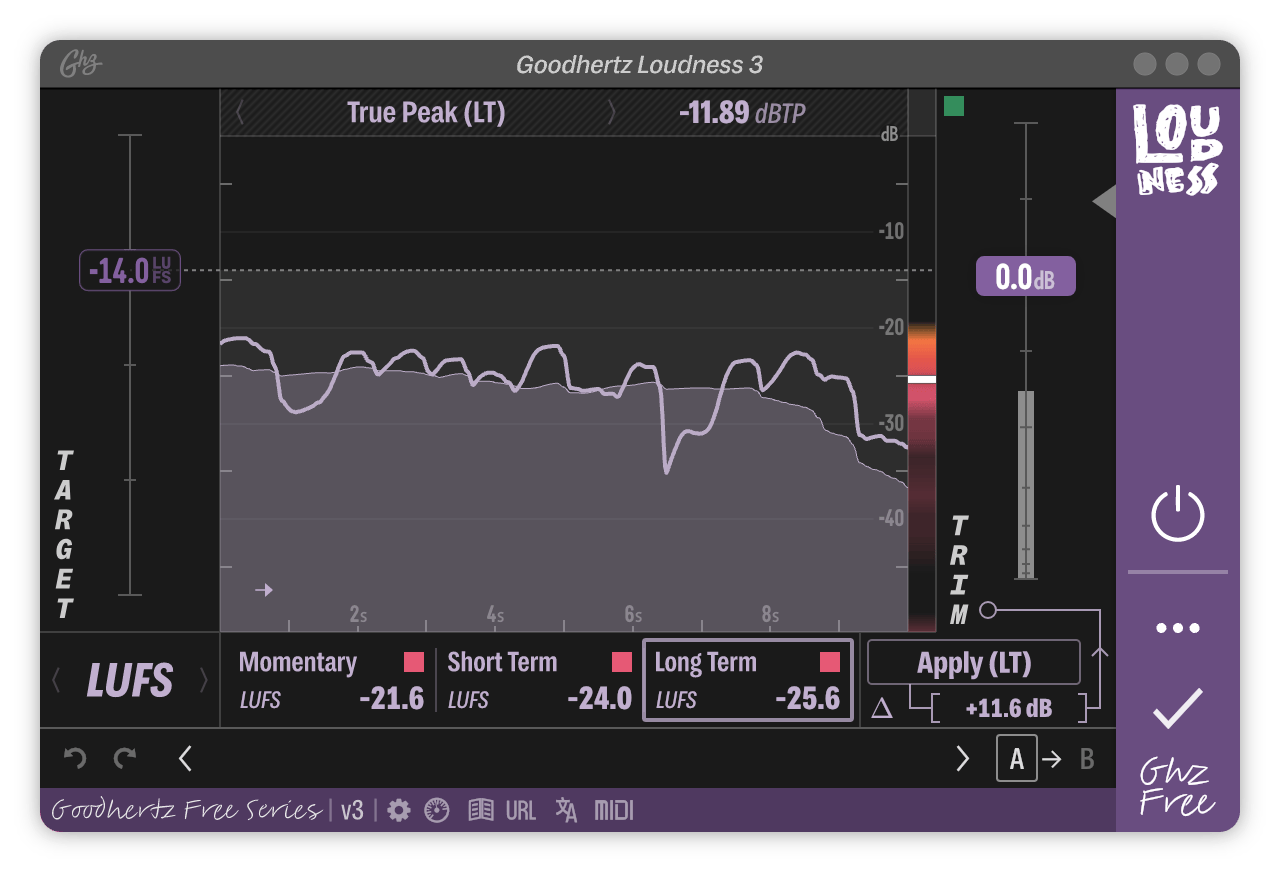The width and height of the screenshot is (1280, 872).
Task: Toggle the plugin power button
Action: (1177, 514)
